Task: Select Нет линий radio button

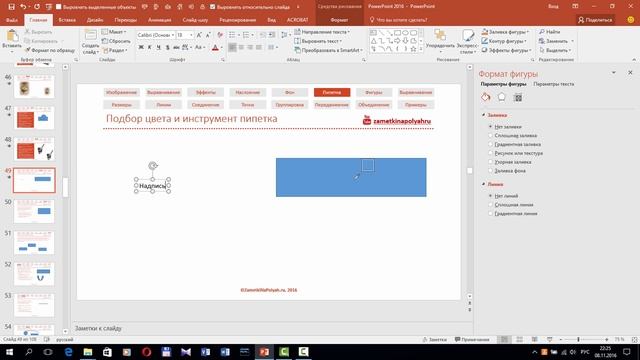Action: (491, 196)
